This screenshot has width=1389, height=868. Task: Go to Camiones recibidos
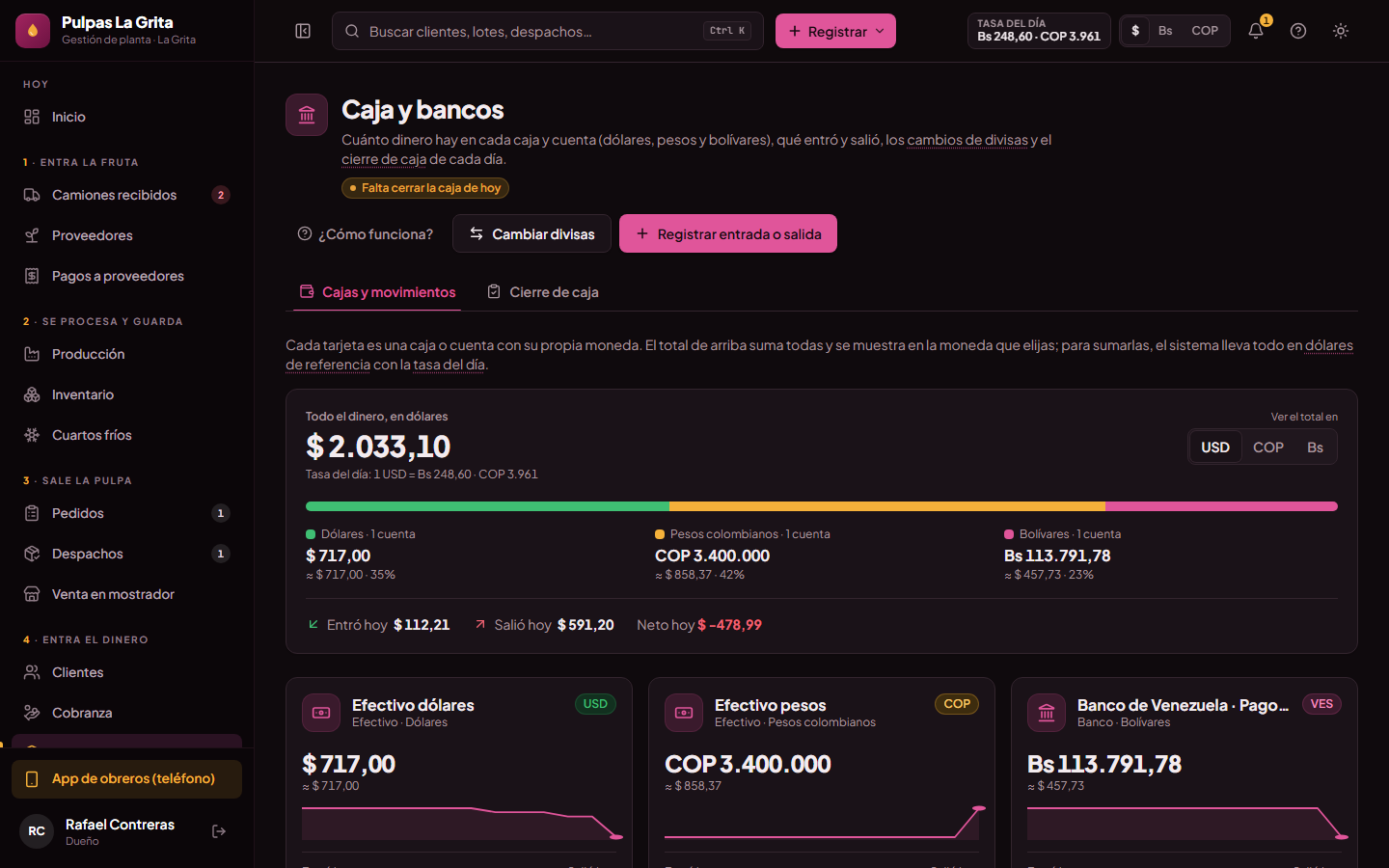126,195
